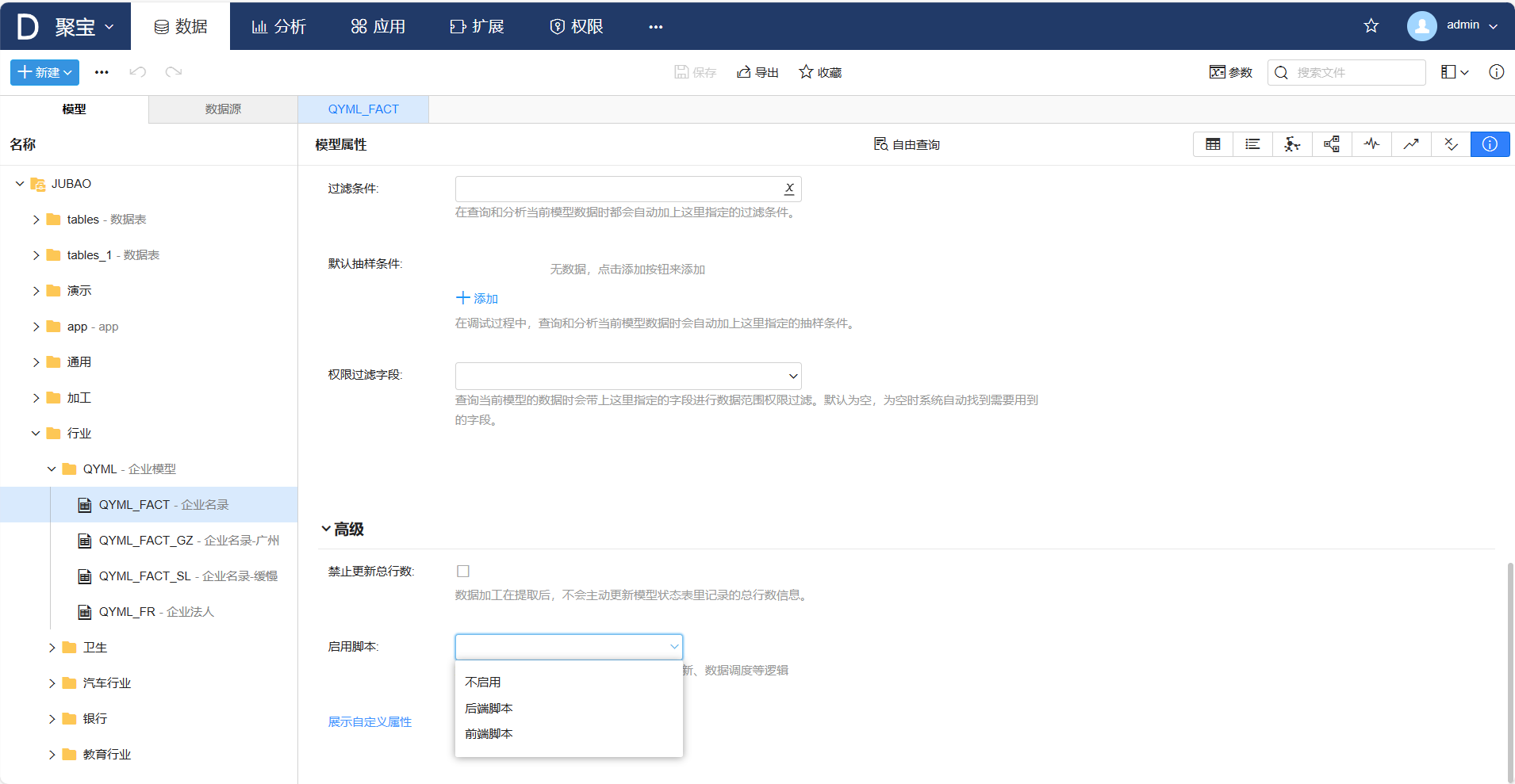
Task: Expand the 银行 folder
Action: pos(52,719)
